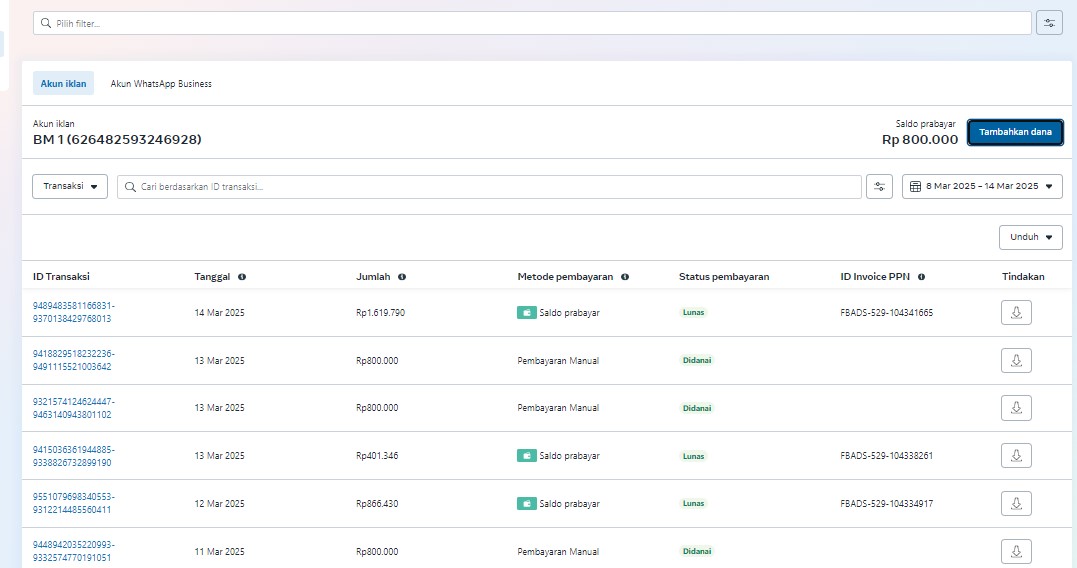Click the Tambahkan dana button
This screenshot has height=568, width=1077.
1015,133
